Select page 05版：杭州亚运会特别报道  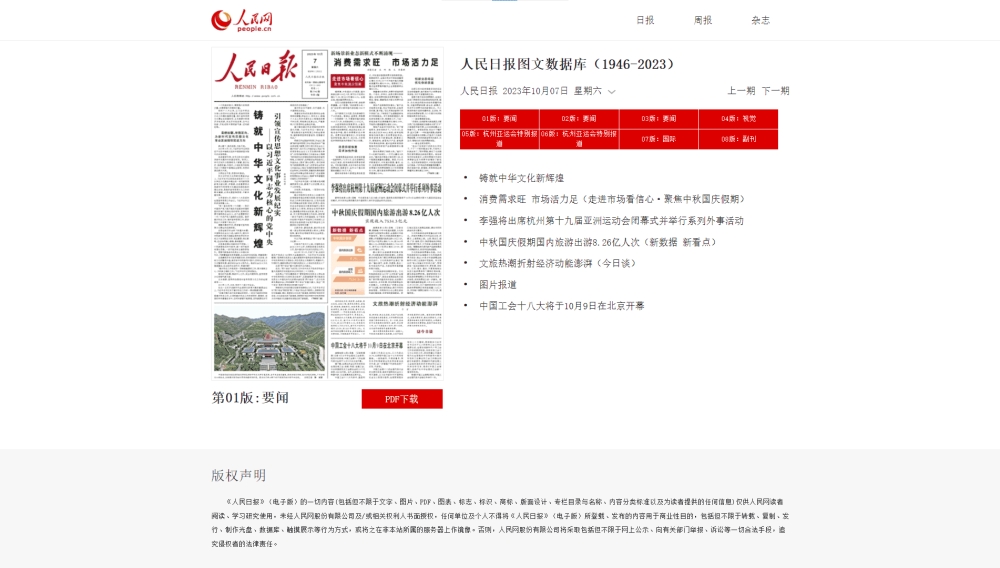coord(499,139)
